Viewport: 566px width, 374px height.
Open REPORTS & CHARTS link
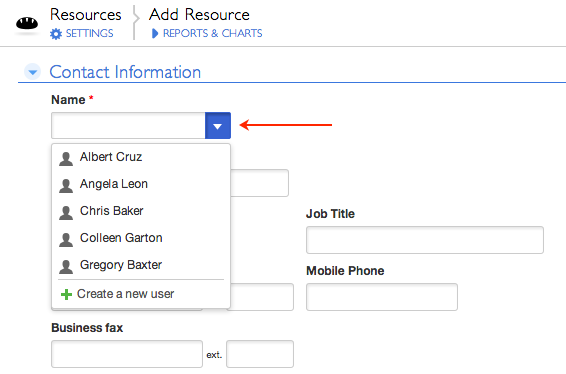click(x=213, y=34)
